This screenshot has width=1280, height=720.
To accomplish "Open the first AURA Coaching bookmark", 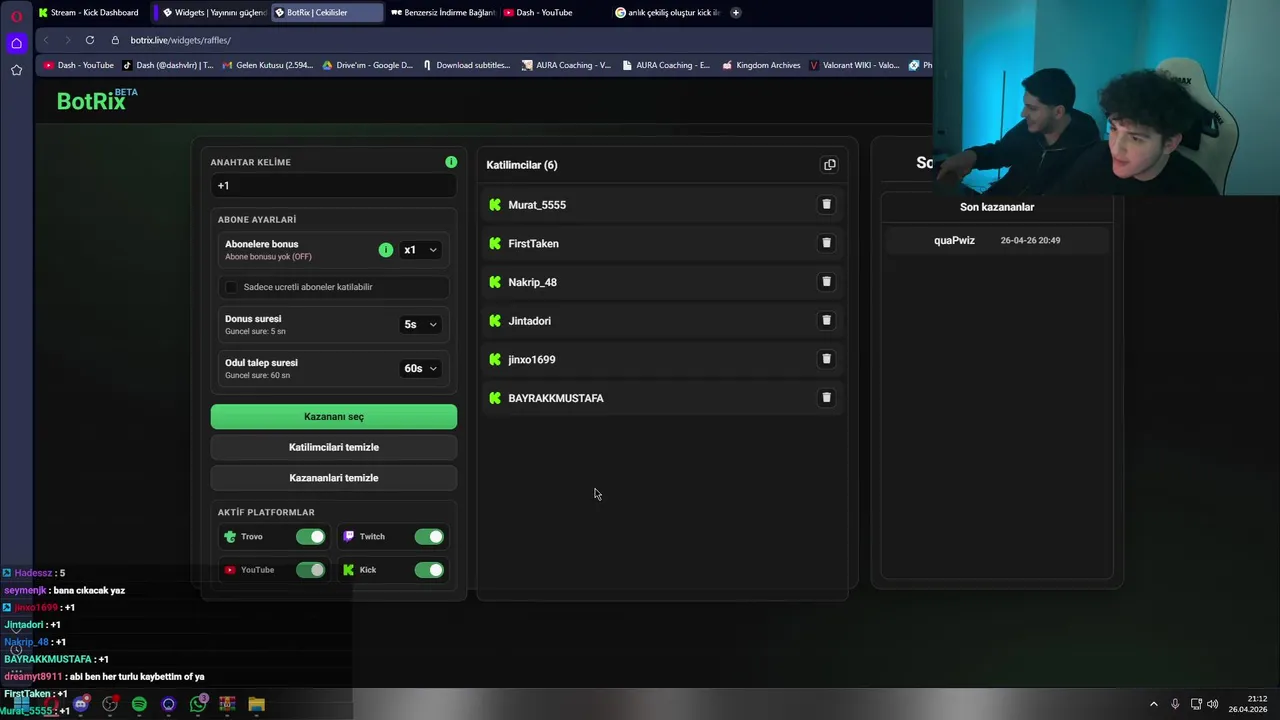I will [566, 65].
